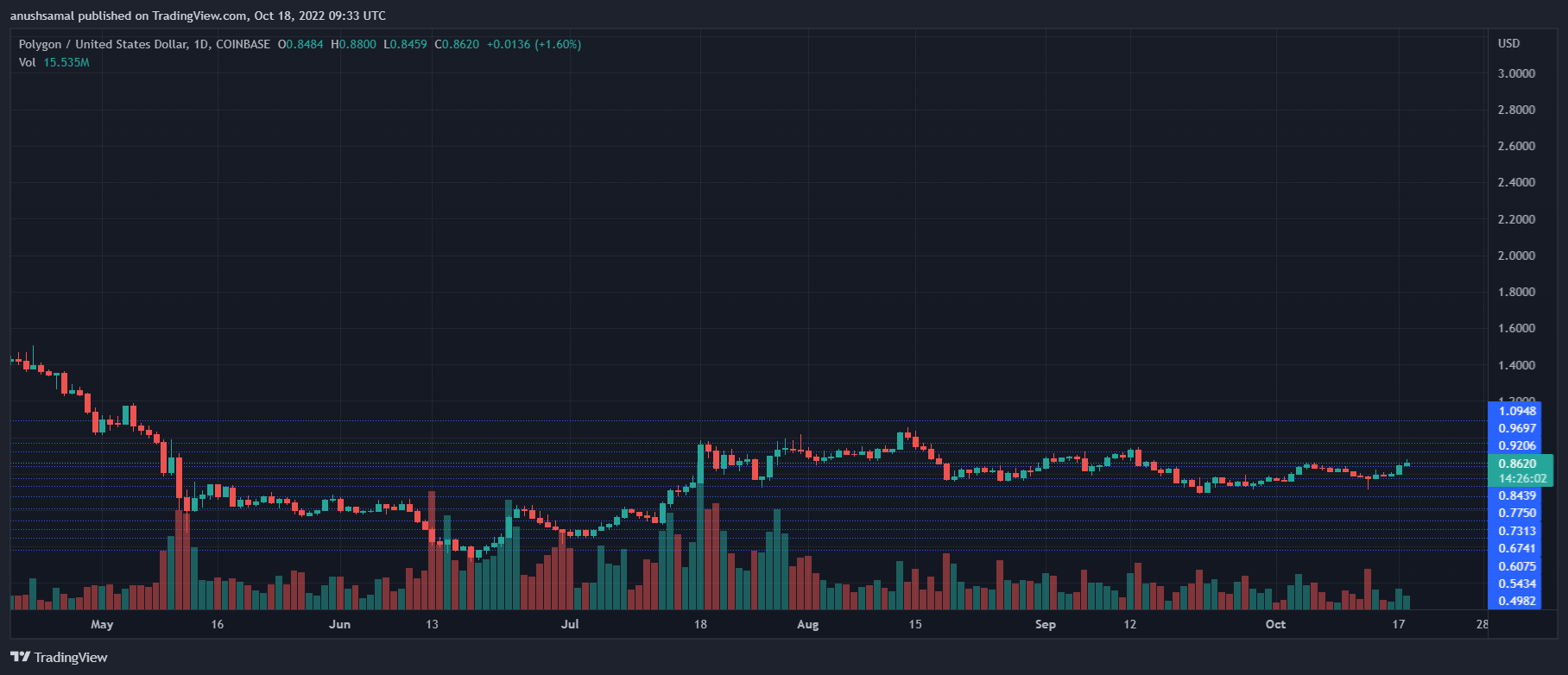Click the 1.4000 price axis label
Image resolution: width=1568 pixels, height=675 pixels.
point(1516,365)
